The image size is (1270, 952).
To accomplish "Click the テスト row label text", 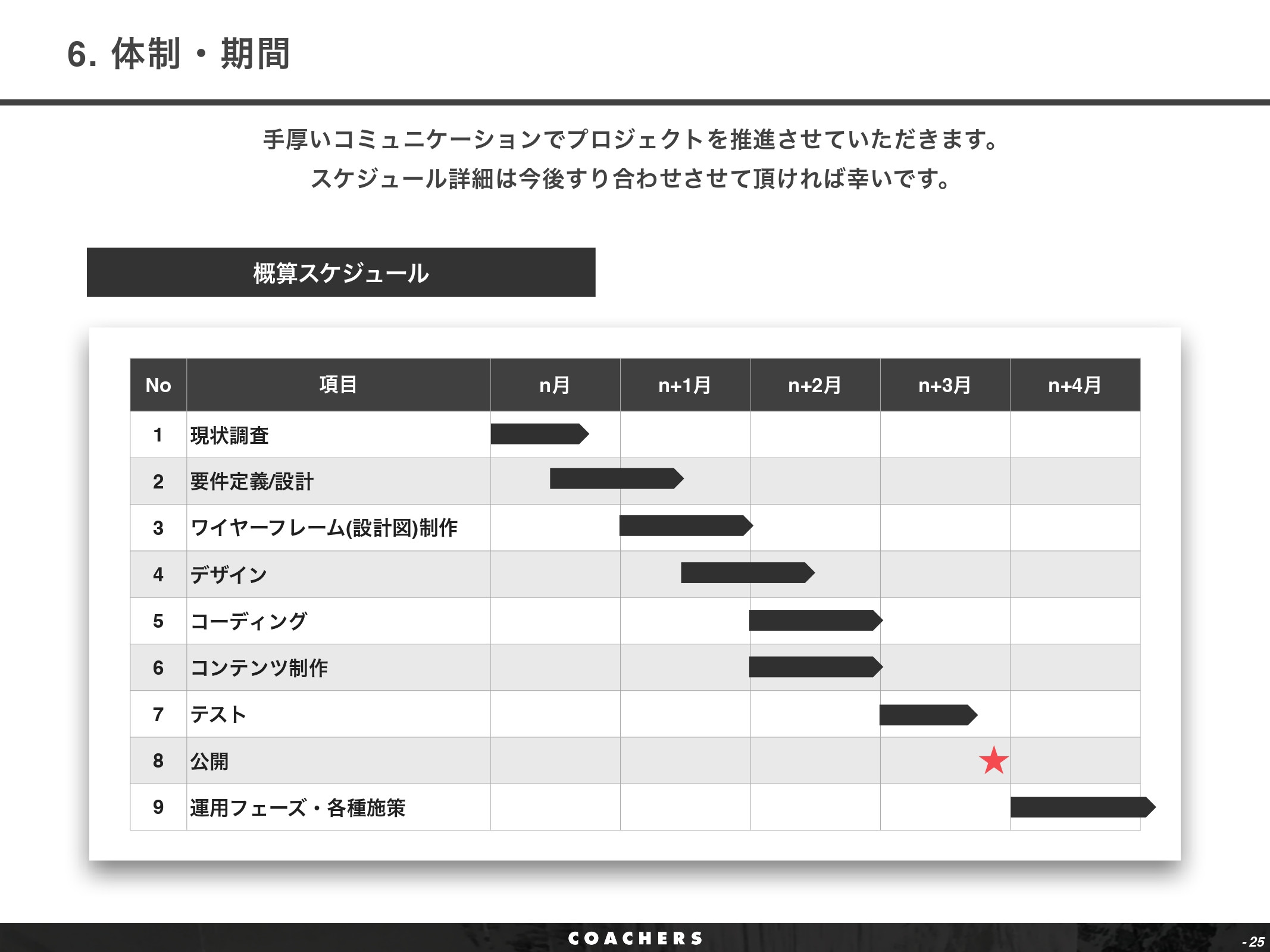I will (218, 713).
